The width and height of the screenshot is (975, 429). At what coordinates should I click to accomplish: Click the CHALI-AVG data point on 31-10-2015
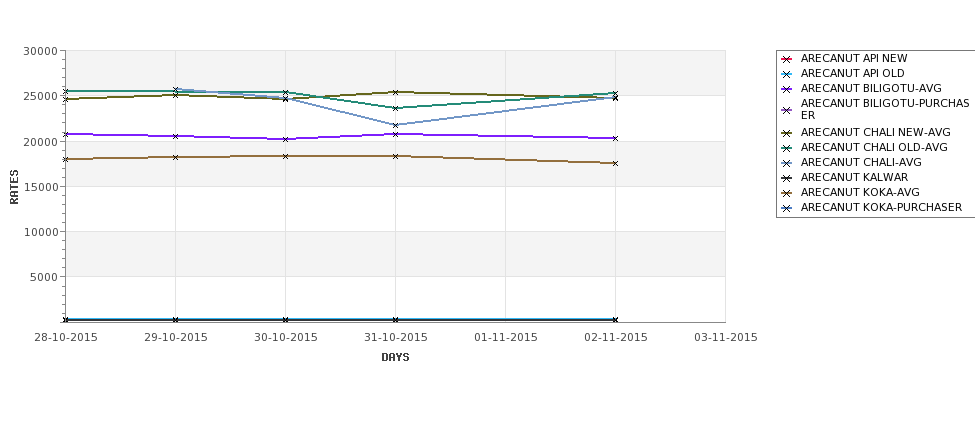tap(395, 125)
